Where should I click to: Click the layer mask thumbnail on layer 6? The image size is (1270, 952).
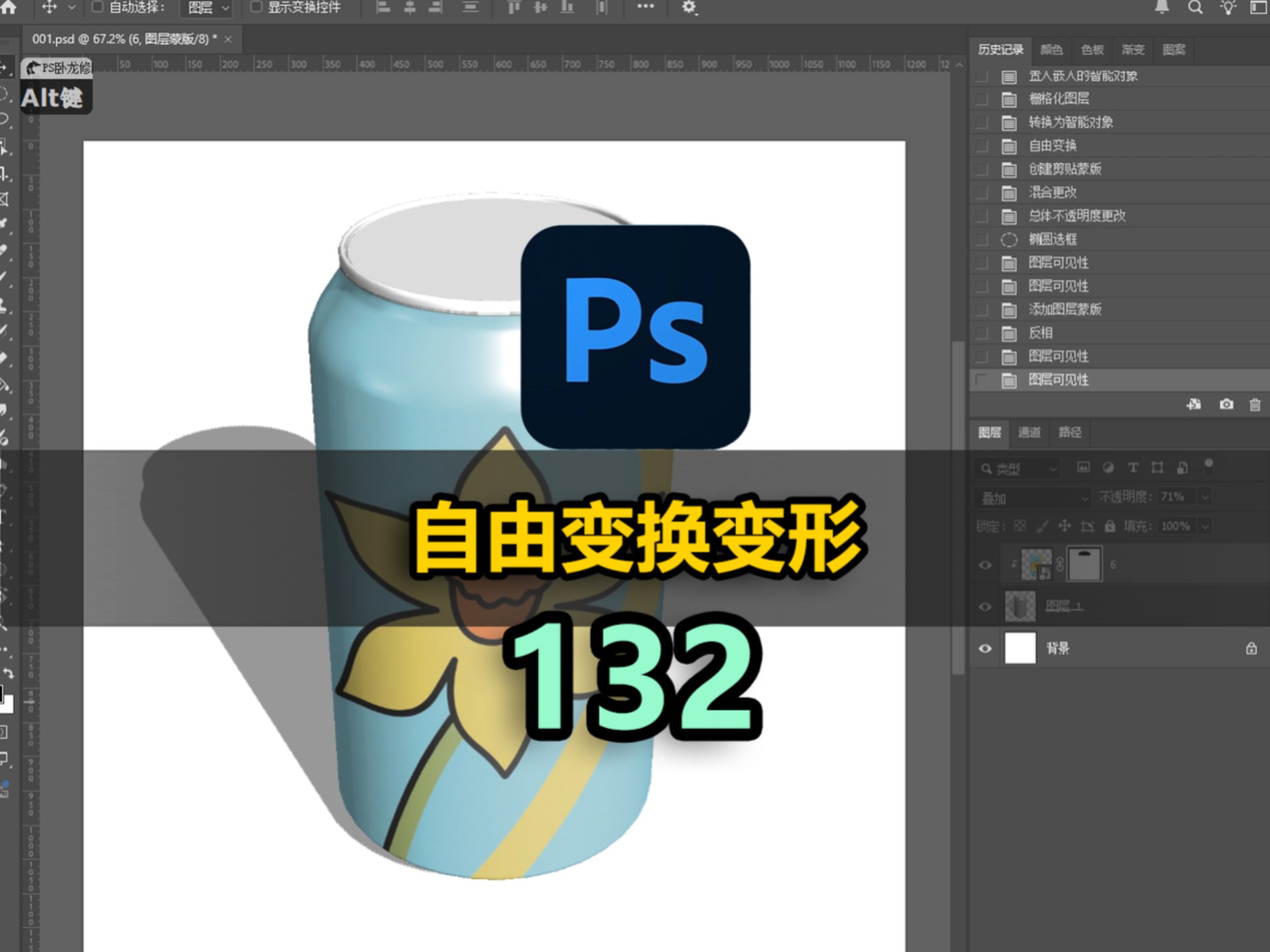point(1085,564)
